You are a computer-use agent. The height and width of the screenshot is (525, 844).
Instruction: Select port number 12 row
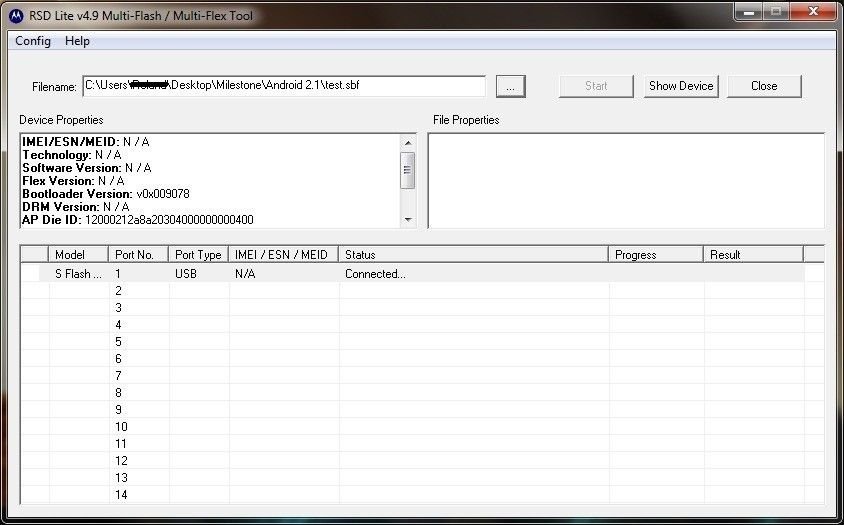coord(422,461)
